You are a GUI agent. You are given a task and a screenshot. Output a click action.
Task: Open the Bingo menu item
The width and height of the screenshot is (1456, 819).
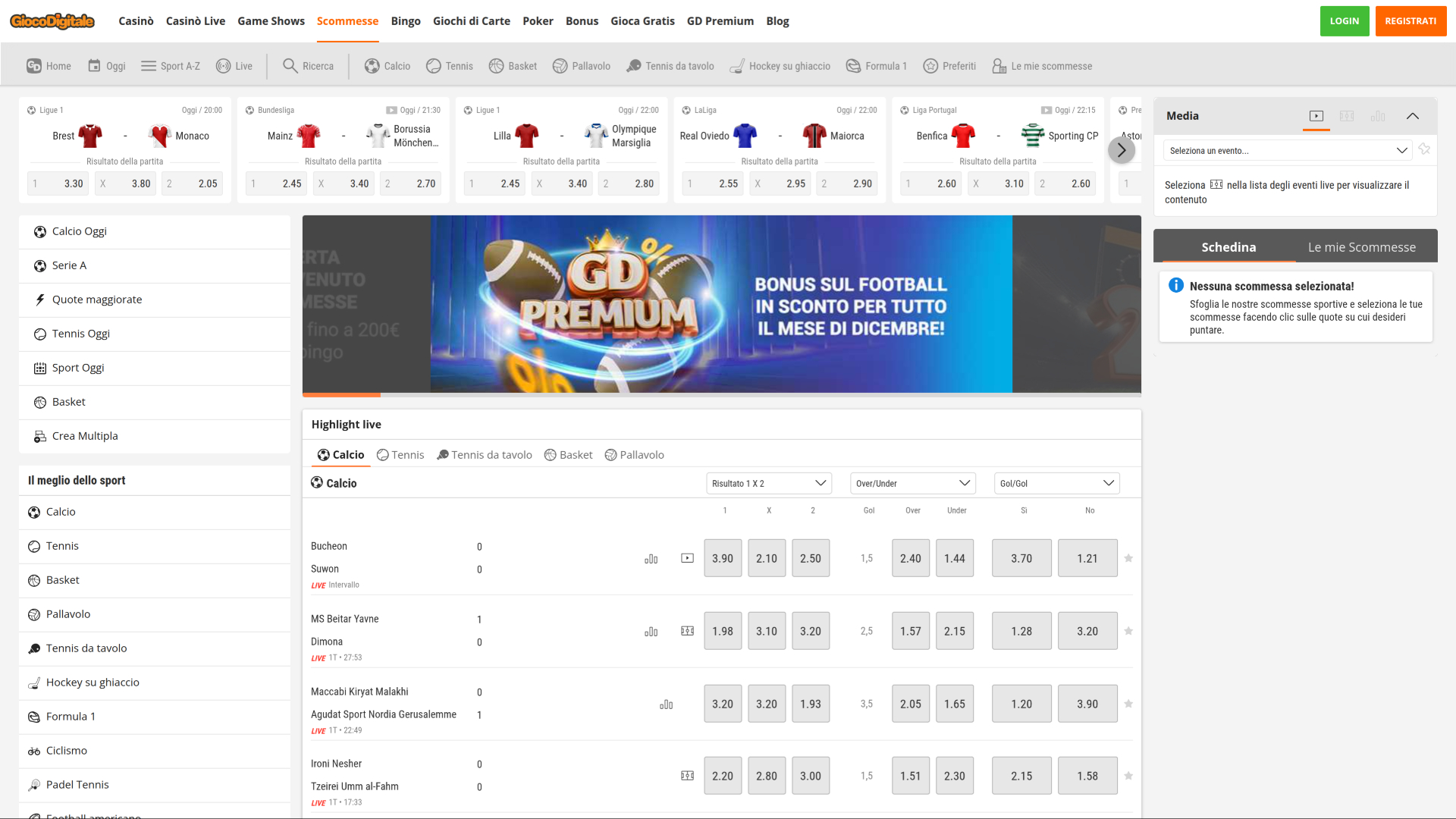(x=406, y=20)
